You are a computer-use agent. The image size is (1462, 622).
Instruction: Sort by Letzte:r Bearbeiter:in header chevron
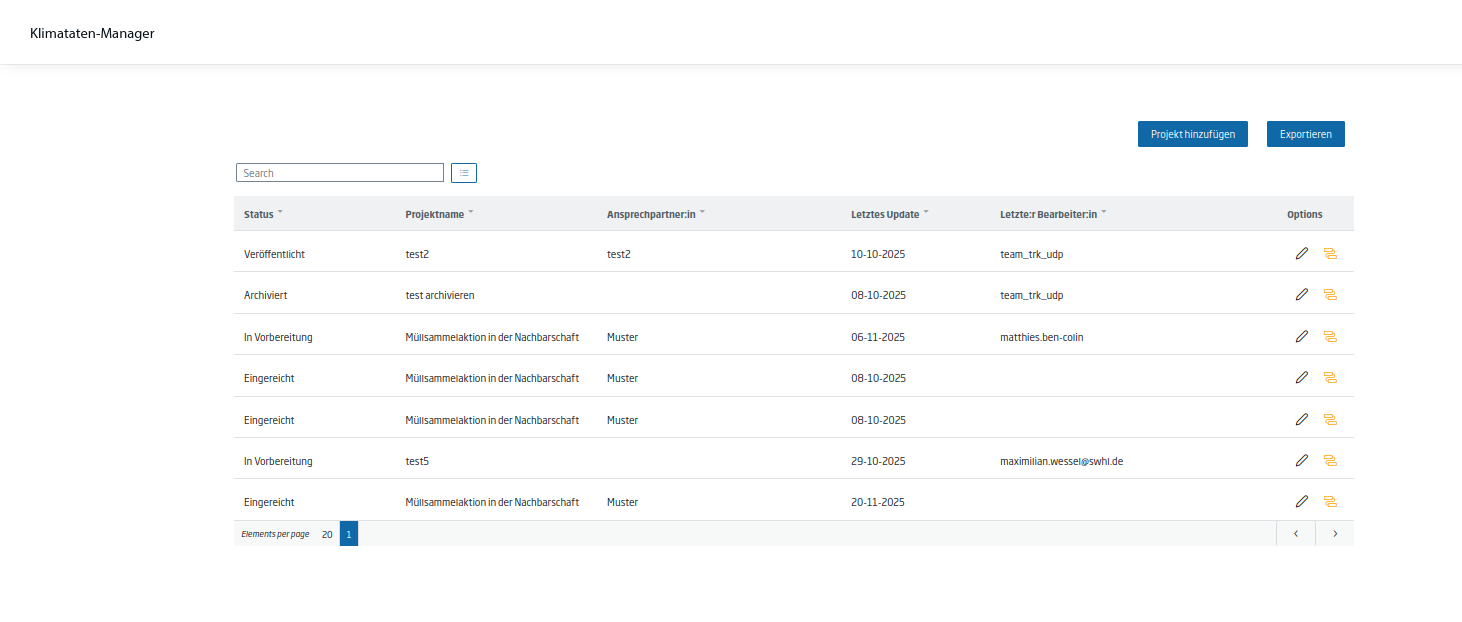coord(1103,210)
